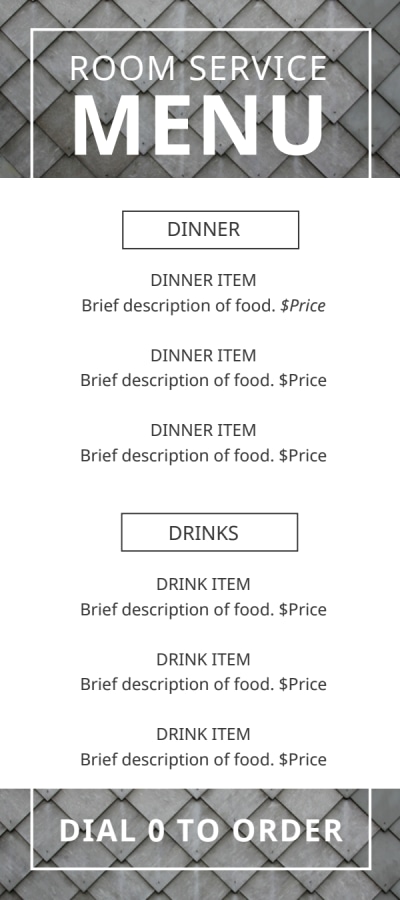This screenshot has width=400, height=900.
Task: Select the DRINKS section header box
Action: 209,532
